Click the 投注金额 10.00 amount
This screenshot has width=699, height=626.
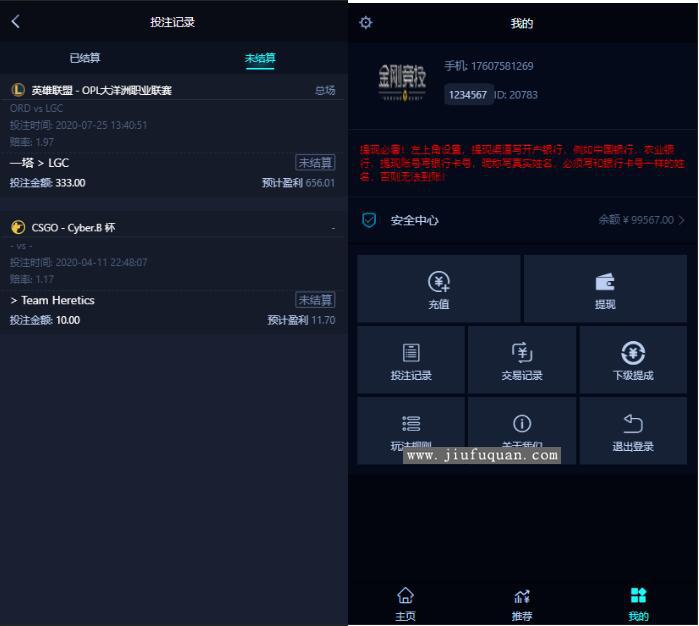[45, 320]
